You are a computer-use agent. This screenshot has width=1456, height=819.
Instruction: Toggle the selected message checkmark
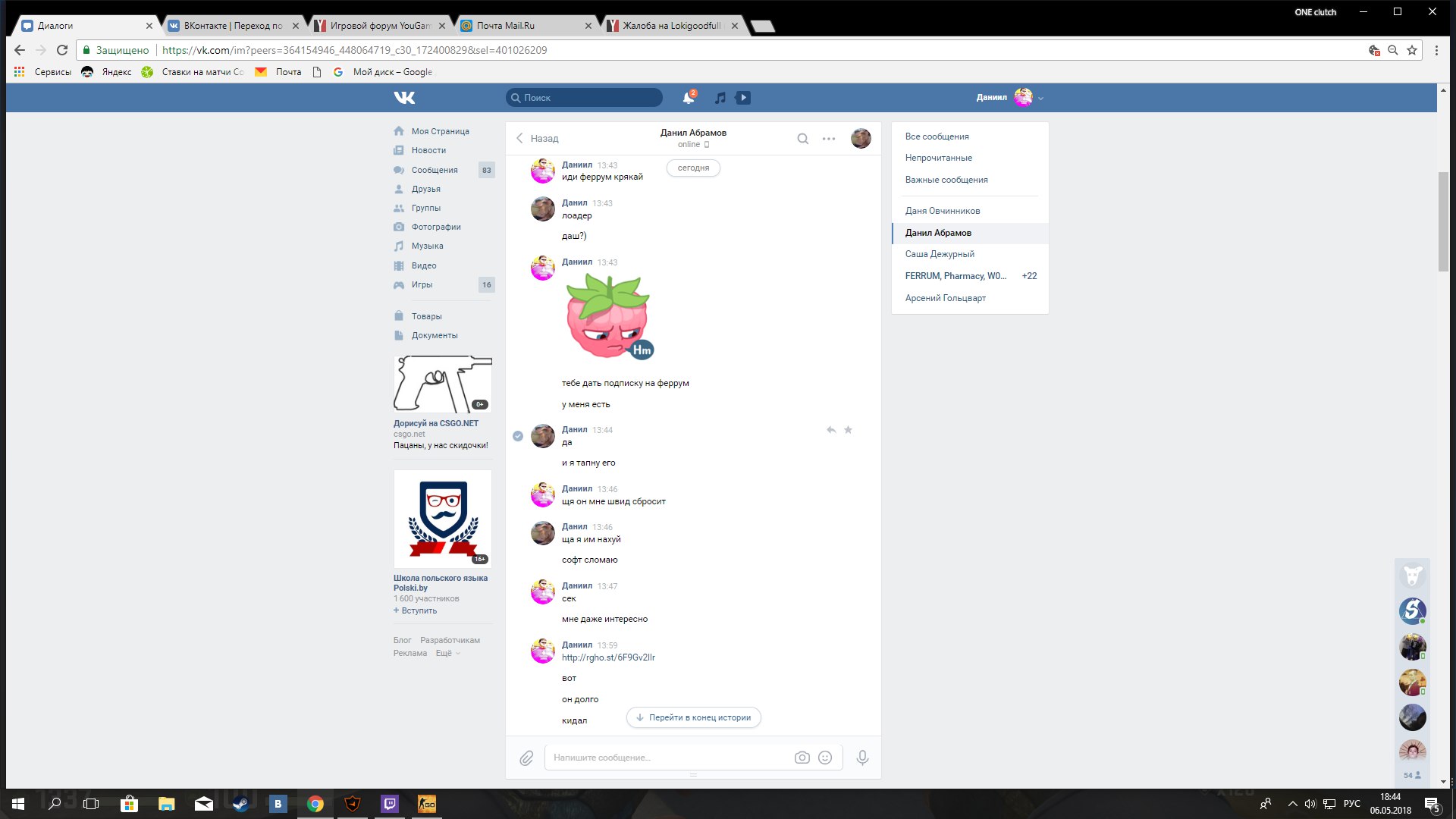tap(518, 436)
